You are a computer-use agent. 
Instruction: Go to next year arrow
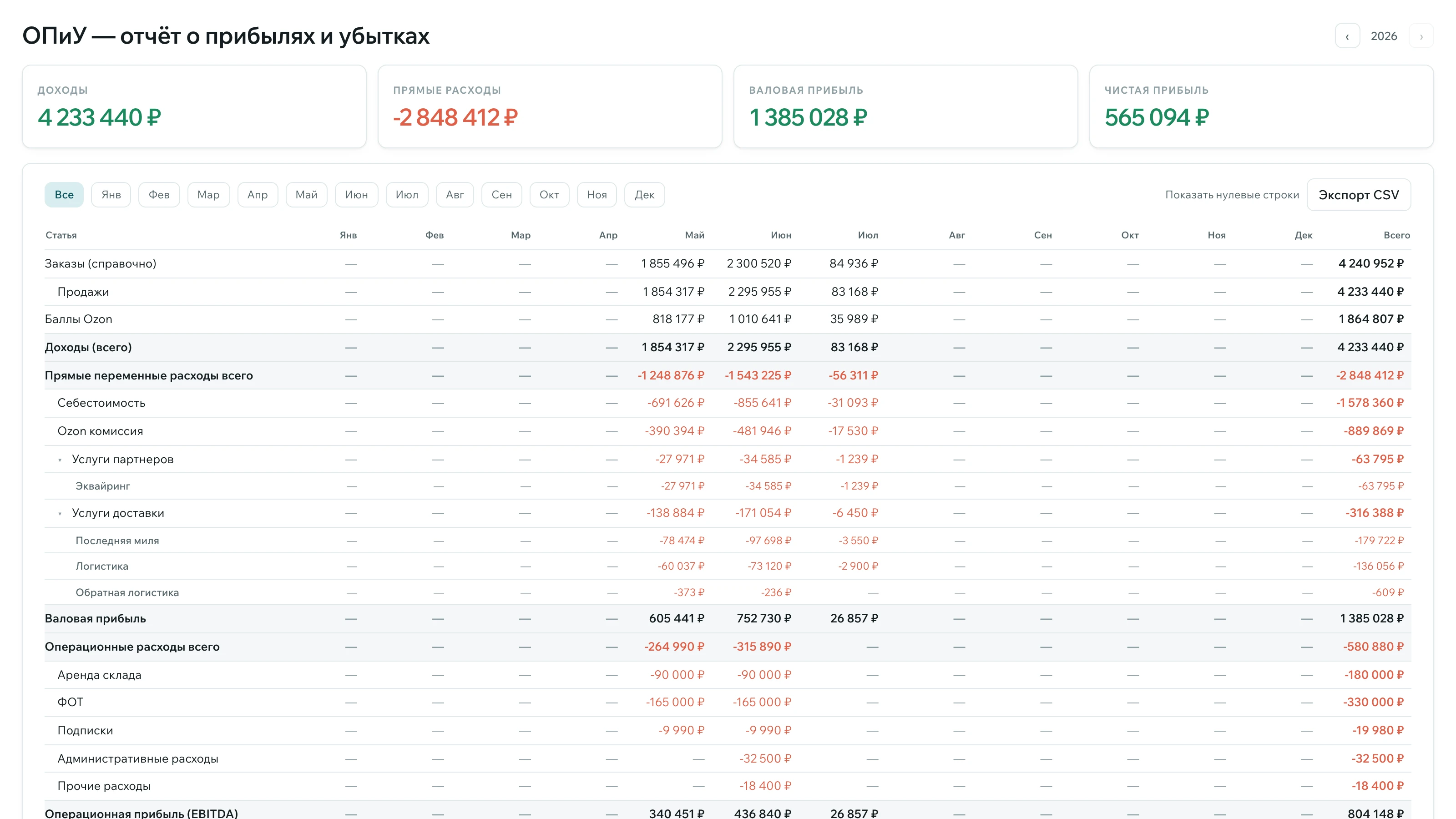(1421, 36)
